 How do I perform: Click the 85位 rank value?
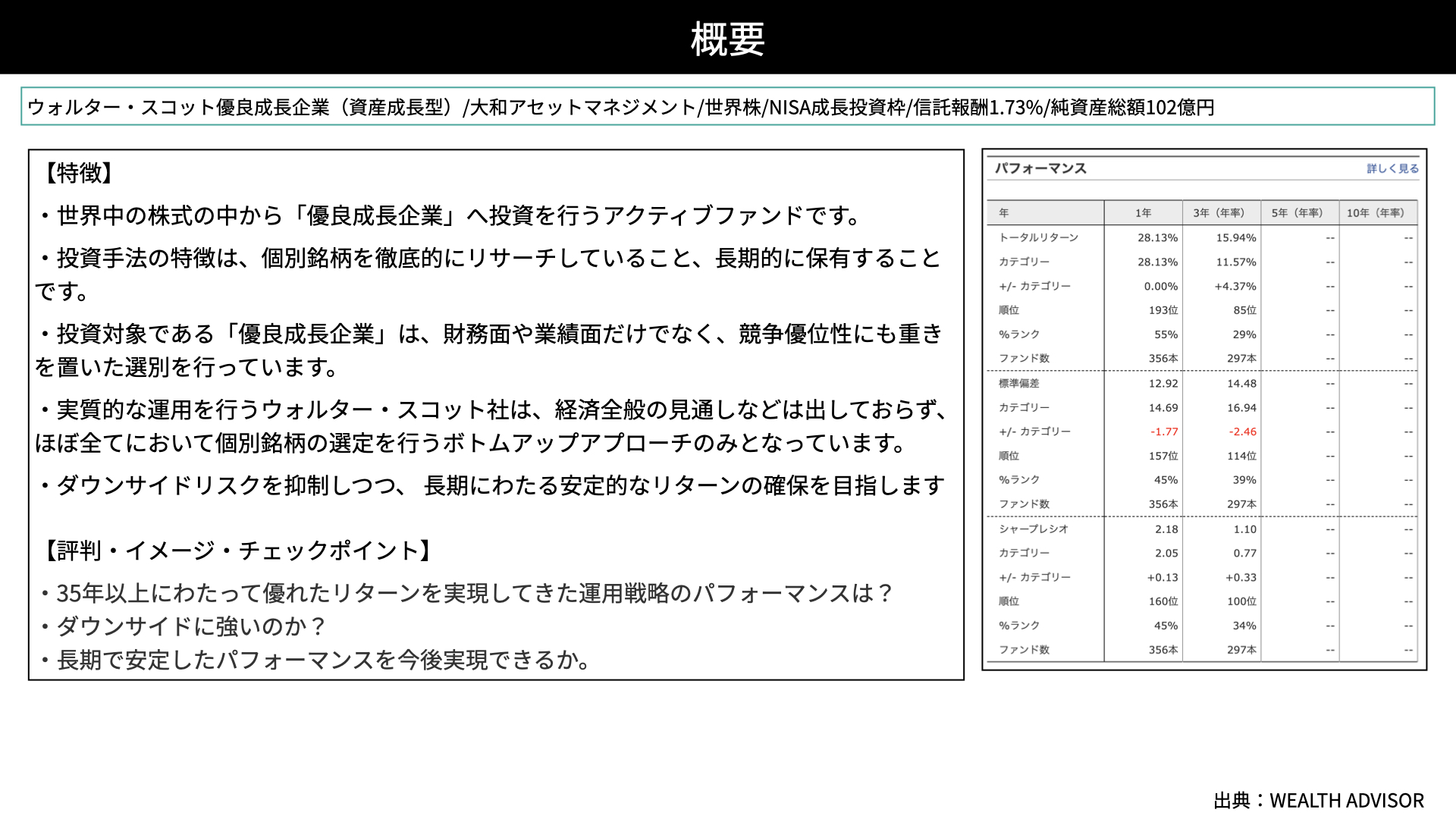(x=1244, y=310)
